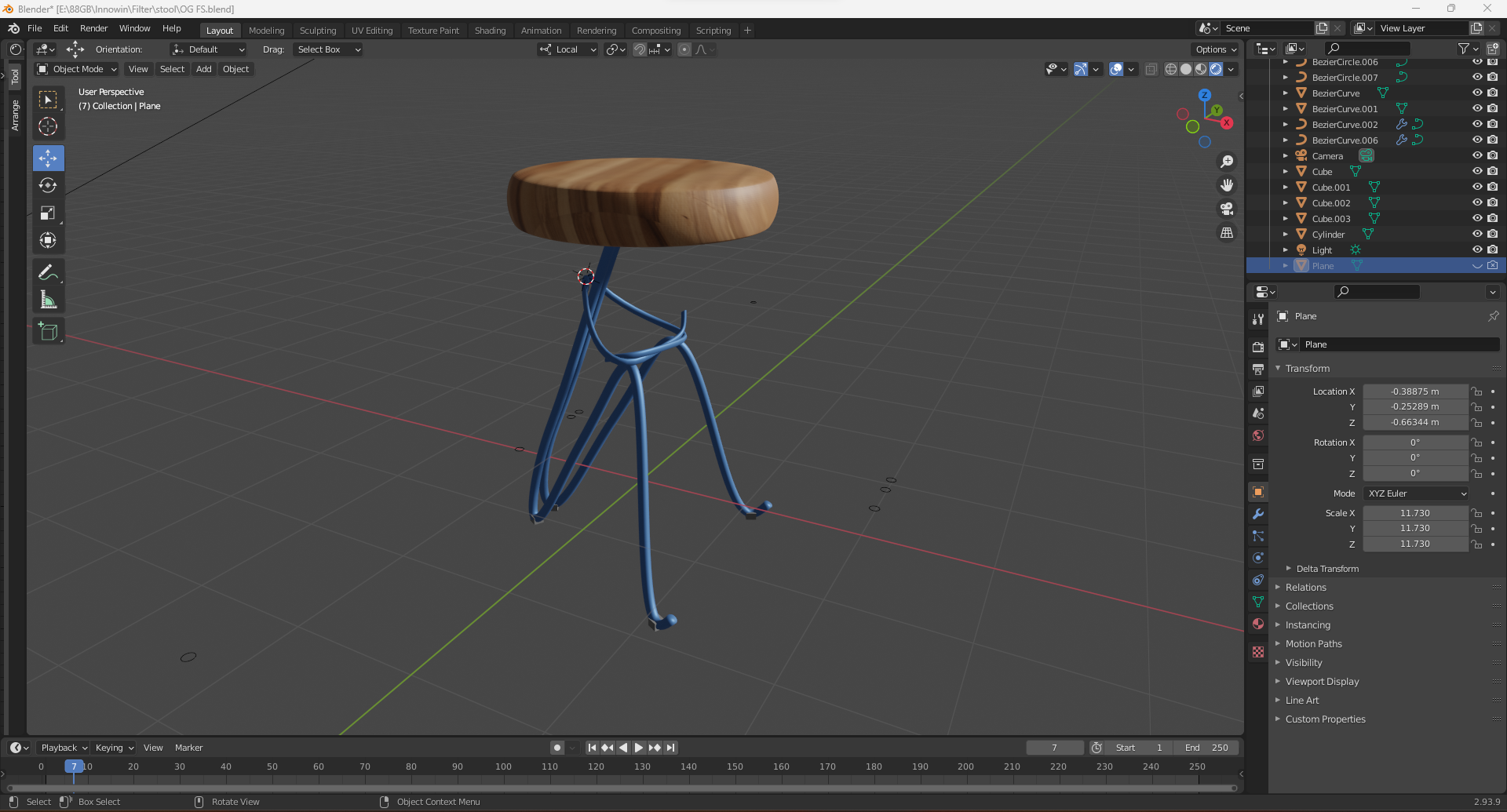Switch to wireframe viewport shading
The height and width of the screenshot is (812, 1507).
click(x=1171, y=69)
